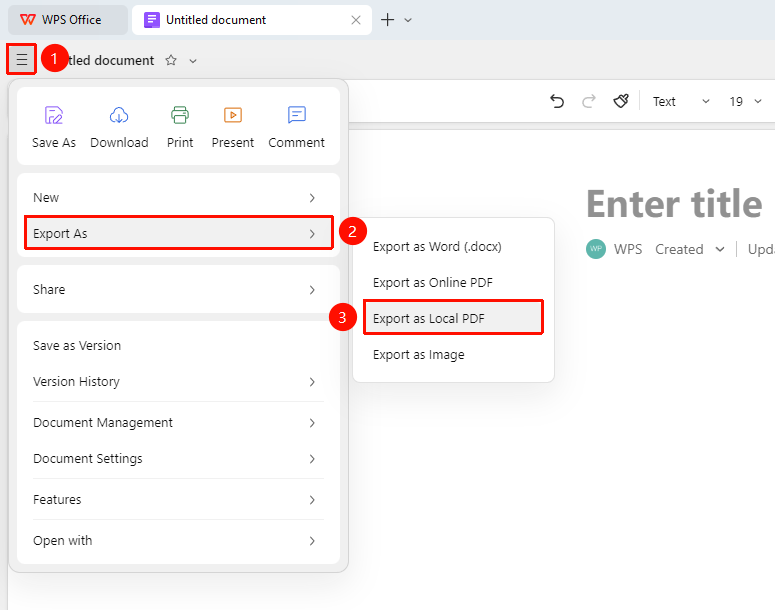
Task: Star the document as favorite
Action: 171,60
